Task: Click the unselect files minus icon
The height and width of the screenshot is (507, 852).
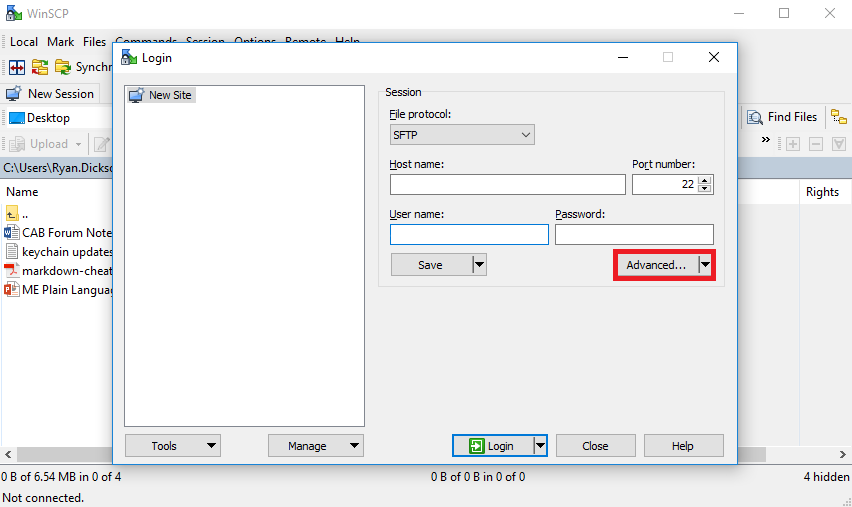Action: coord(816,144)
